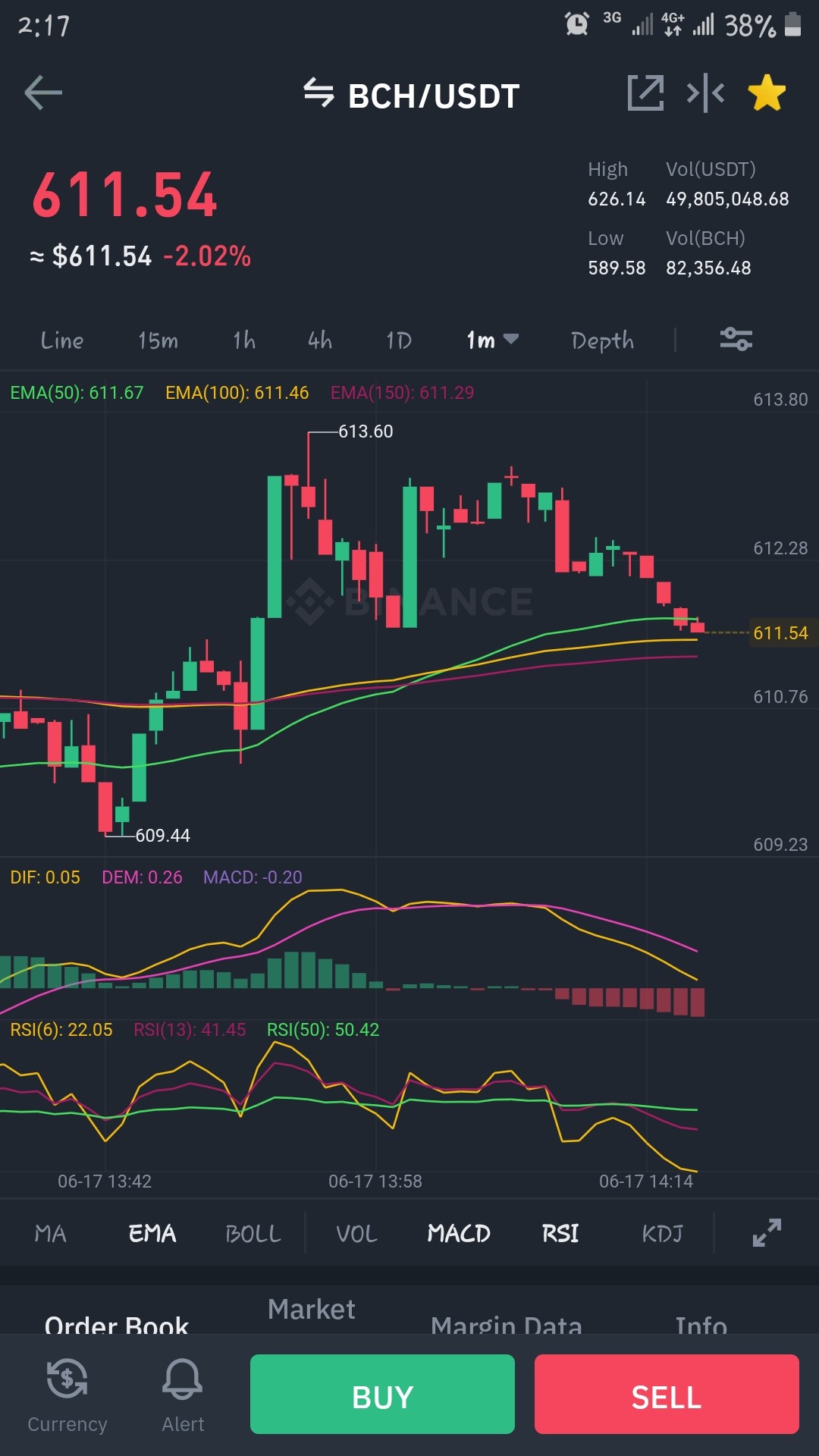Tap the swap trading pair icon
This screenshot has height=1456, width=819.
(318, 93)
